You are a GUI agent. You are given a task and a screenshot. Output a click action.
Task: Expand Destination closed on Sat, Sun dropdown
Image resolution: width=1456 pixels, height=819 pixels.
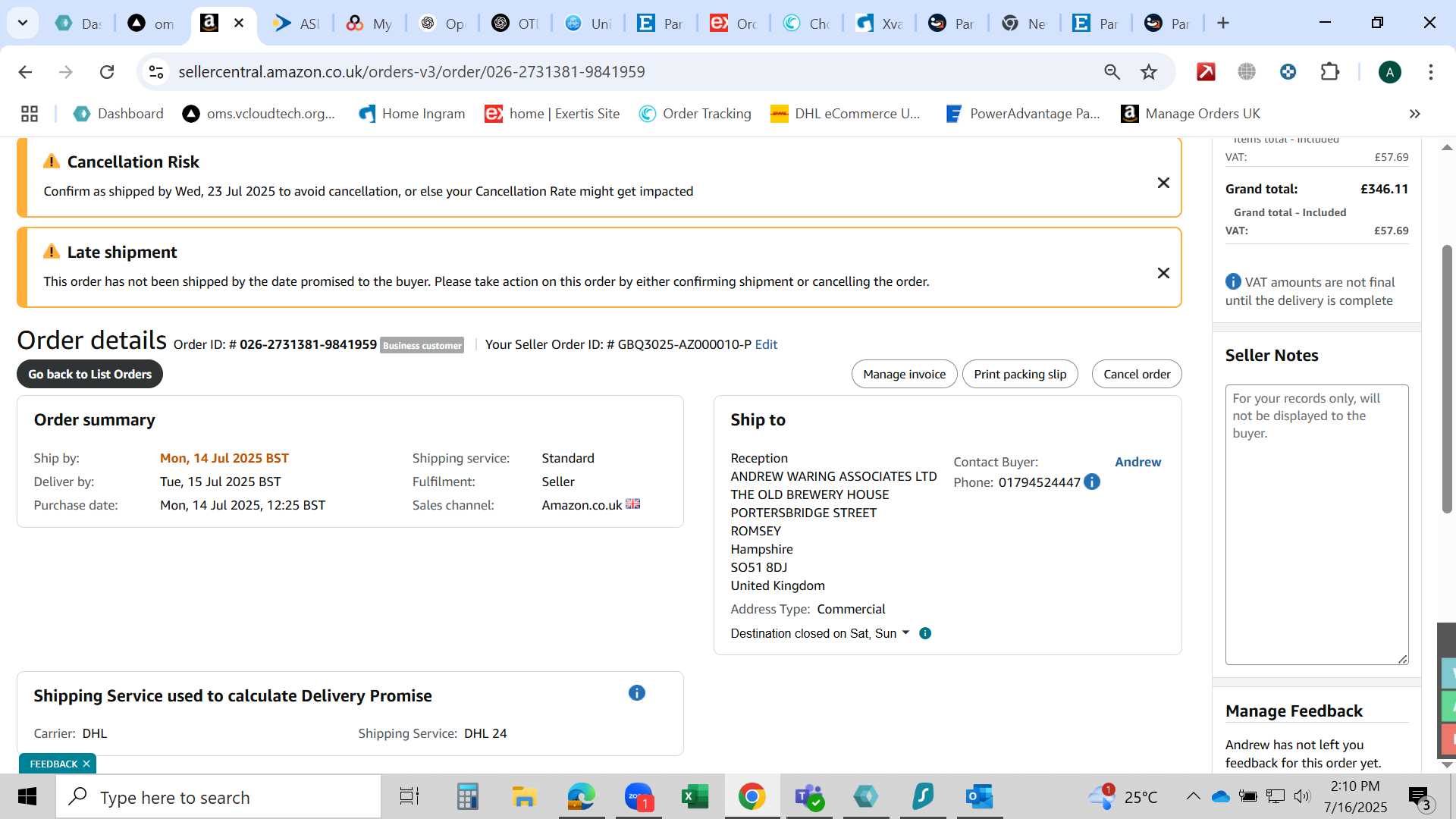(820, 633)
